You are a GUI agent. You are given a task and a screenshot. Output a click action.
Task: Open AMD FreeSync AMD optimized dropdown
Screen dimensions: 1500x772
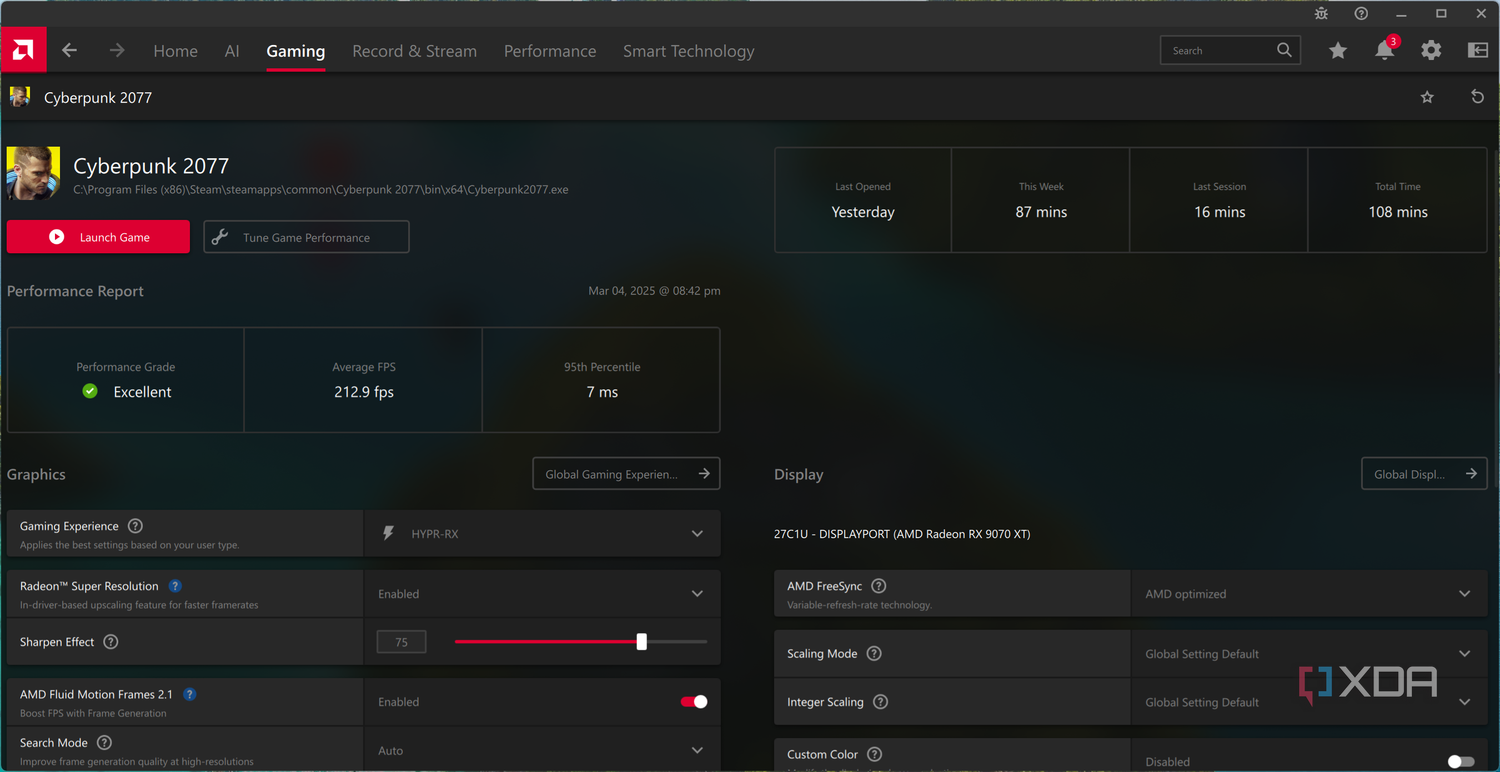(x=1309, y=594)
